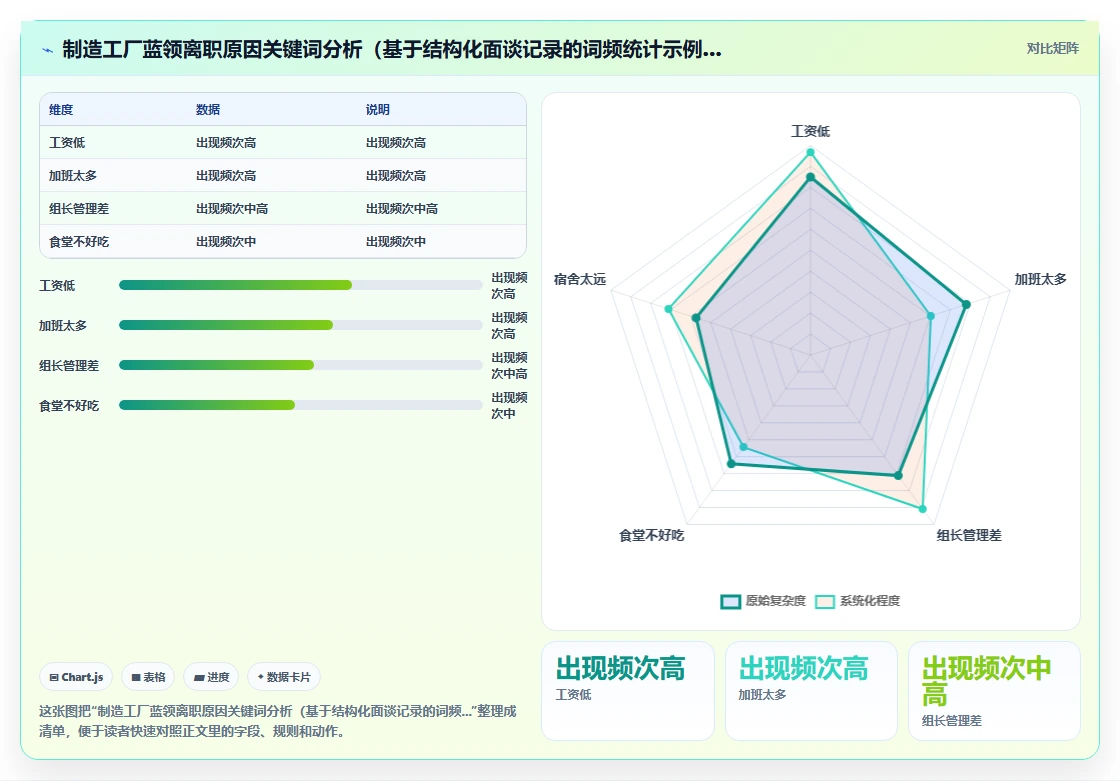Select the 工资低 table row label
Screen dimensions: 1120x781
pyautogui.click(x=67, y=142)
